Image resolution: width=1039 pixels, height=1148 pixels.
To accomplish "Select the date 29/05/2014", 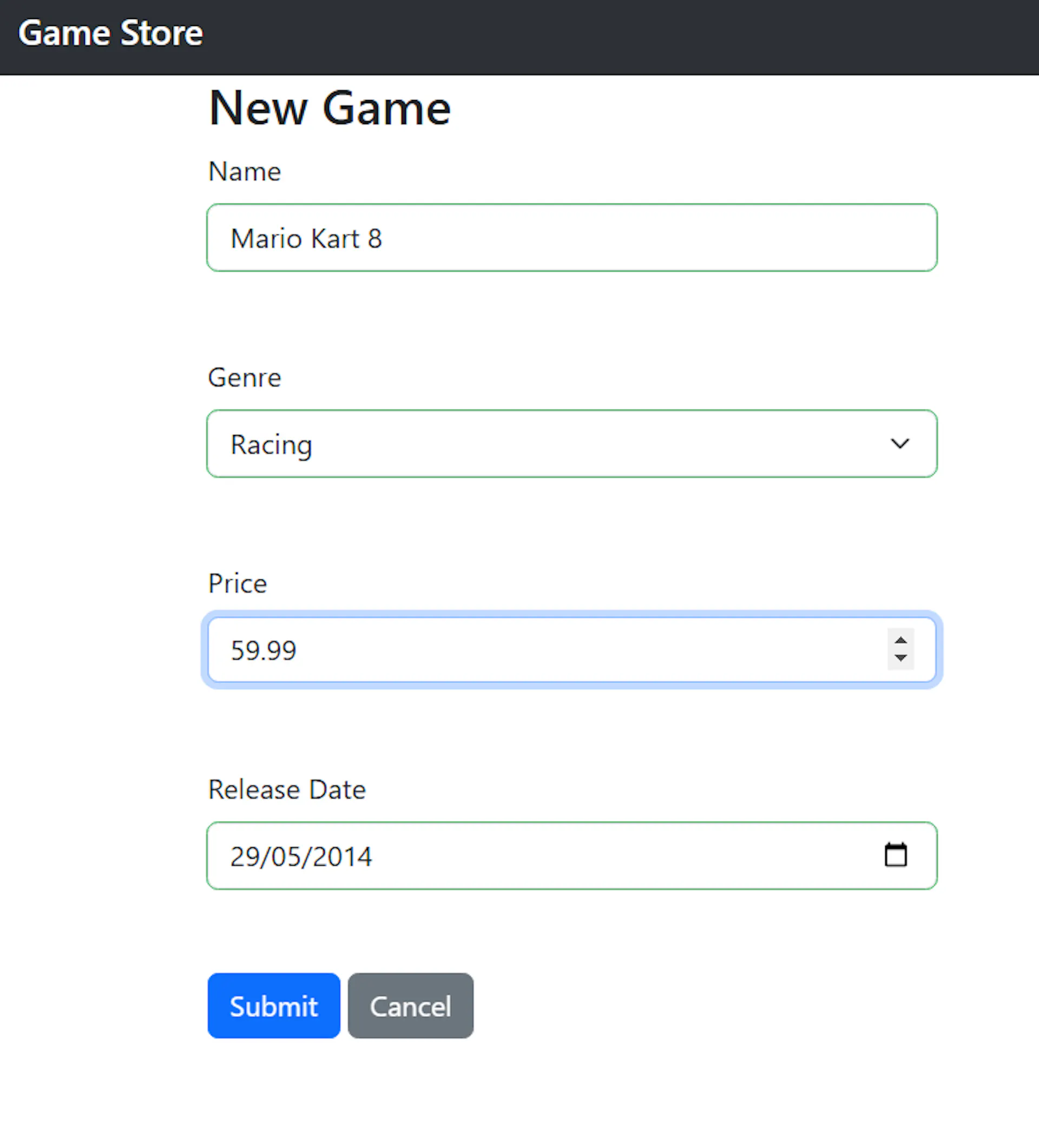I will tap(301, 855).
